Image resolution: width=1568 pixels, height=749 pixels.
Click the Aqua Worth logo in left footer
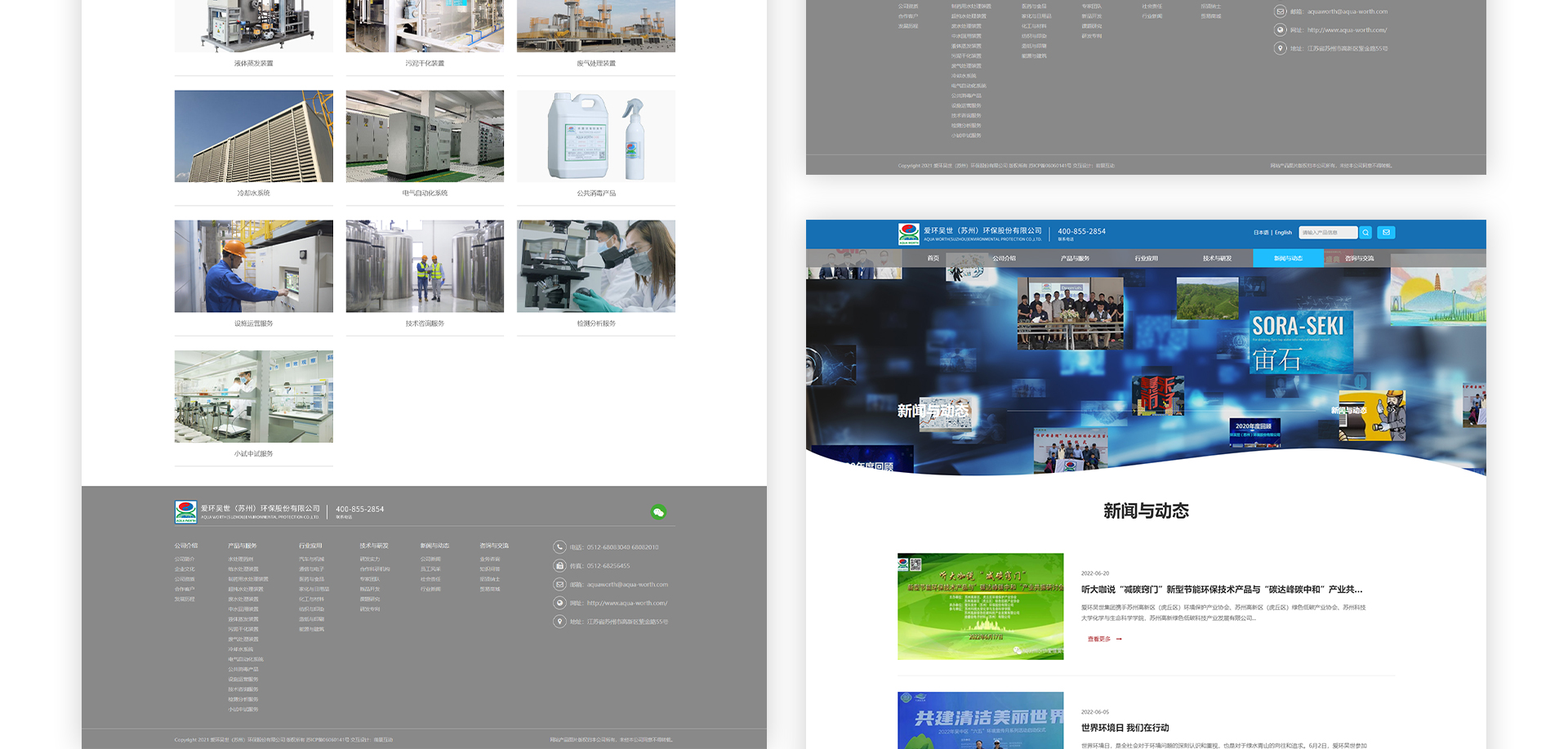(185, 512)
